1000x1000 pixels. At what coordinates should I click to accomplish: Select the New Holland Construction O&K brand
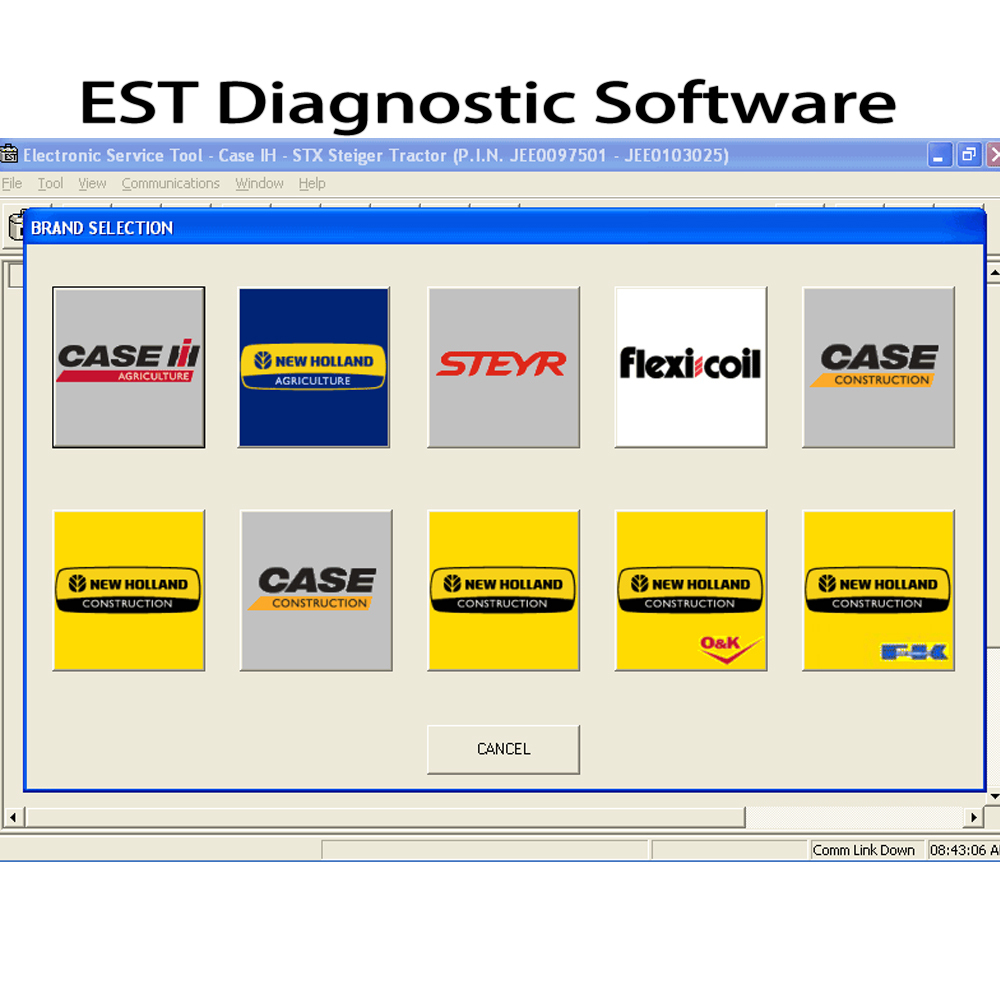pos(690,589)
